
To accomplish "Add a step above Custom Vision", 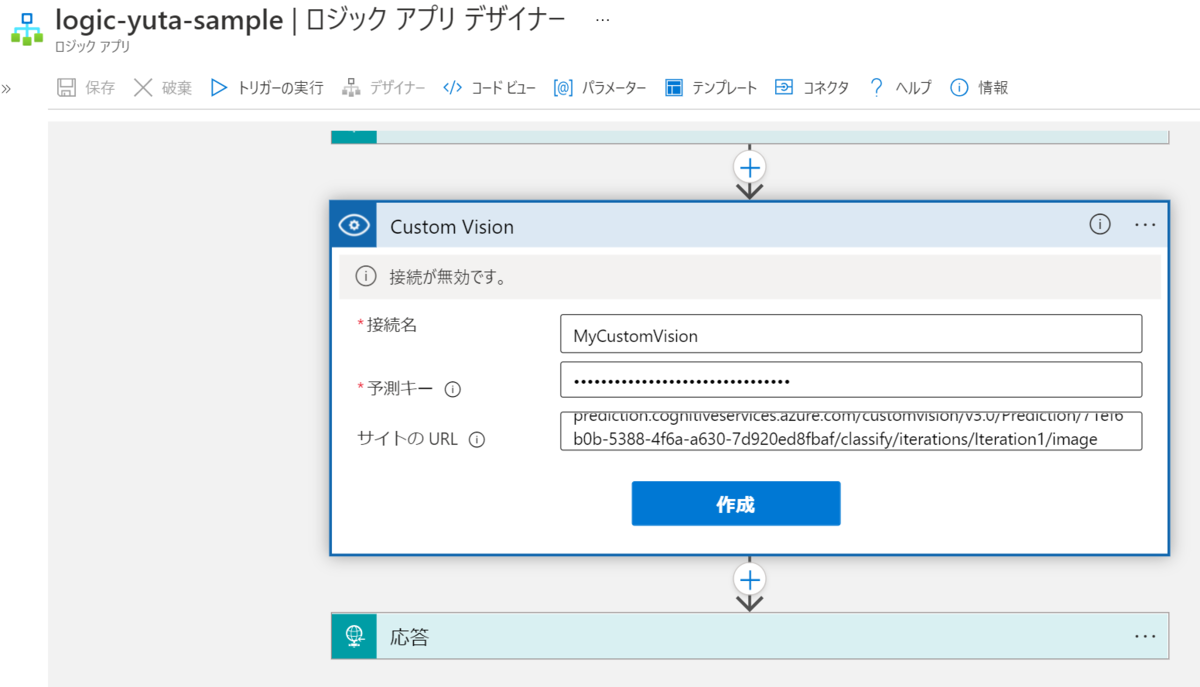I will tap(750, 166).
